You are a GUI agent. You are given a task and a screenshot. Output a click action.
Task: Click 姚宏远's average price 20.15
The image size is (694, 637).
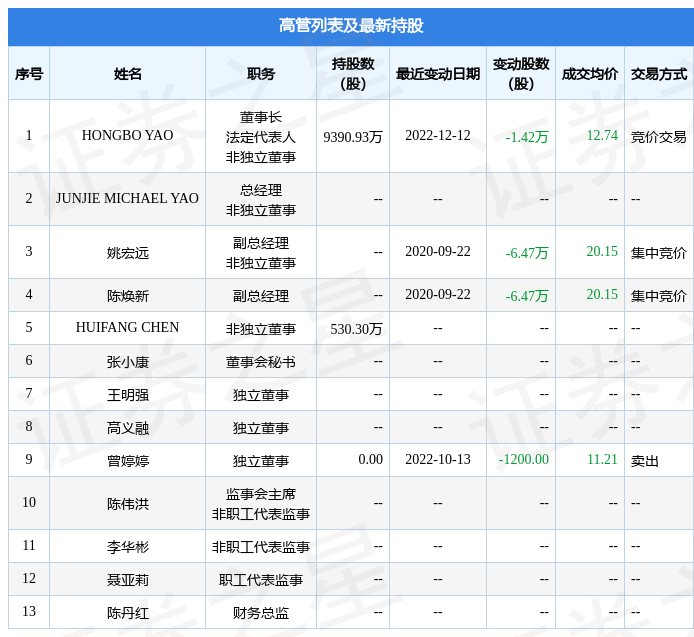(x=602, y=251)
